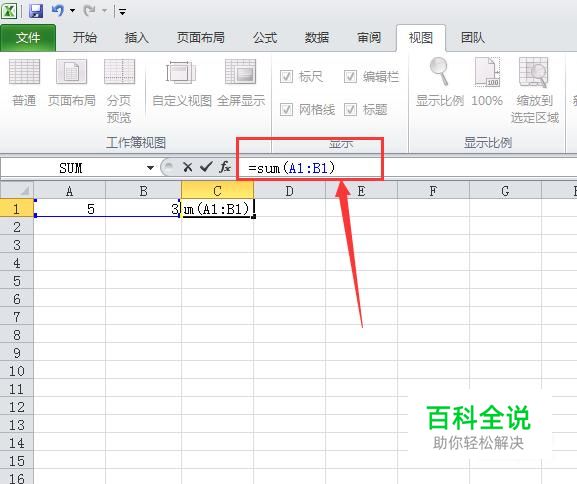Switch to the 开始 tab

click(85, 38)
